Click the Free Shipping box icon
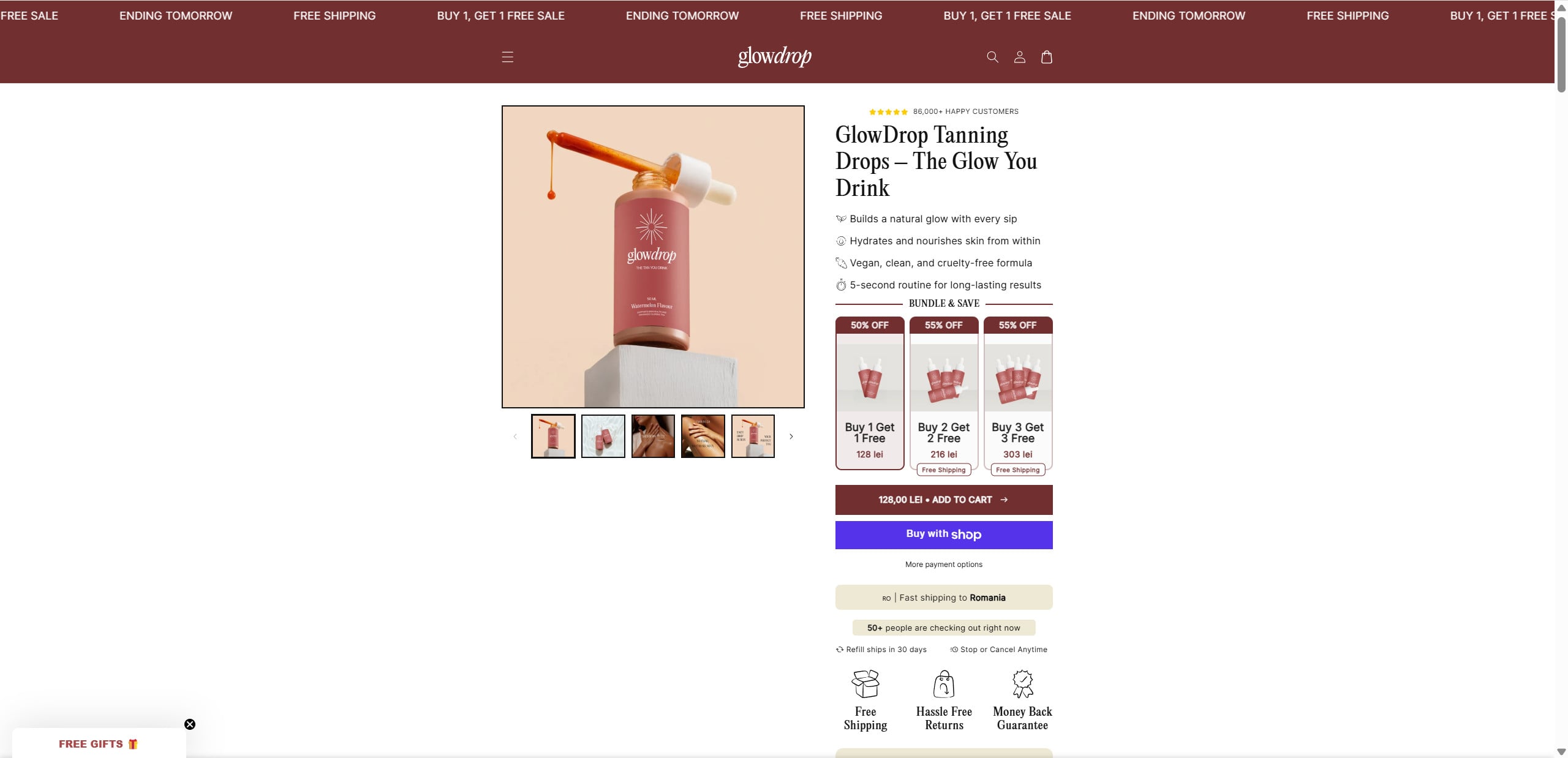The width and height of the screenshot is (1568, 758). coord(865,684)
